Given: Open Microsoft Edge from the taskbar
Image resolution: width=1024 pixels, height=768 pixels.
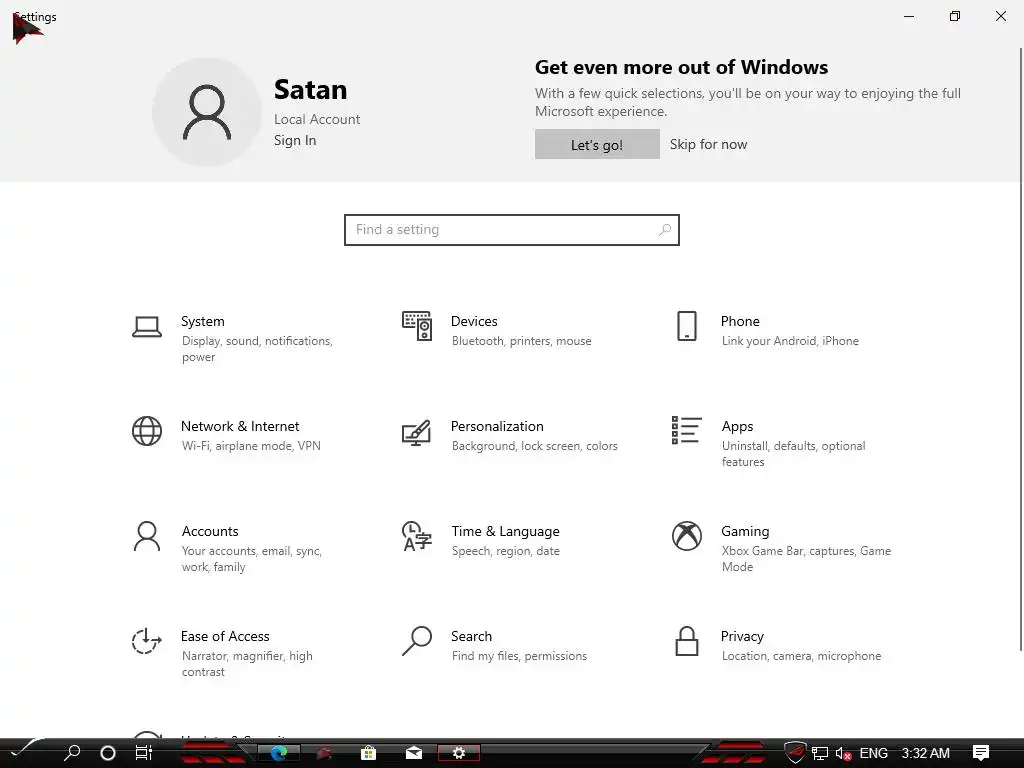Looking at the screenshot, I should [x=279, y=753].
